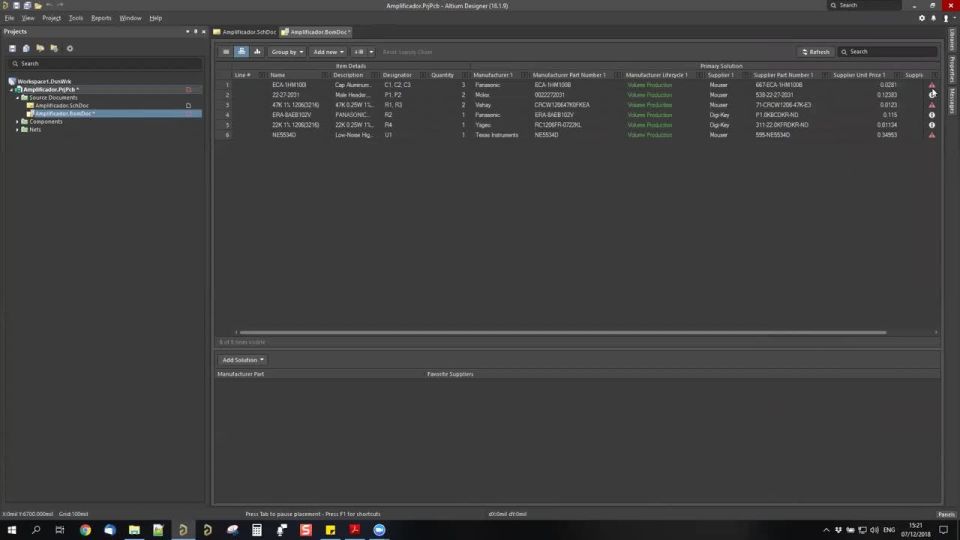Open Windows Start menu

(12, 530)
